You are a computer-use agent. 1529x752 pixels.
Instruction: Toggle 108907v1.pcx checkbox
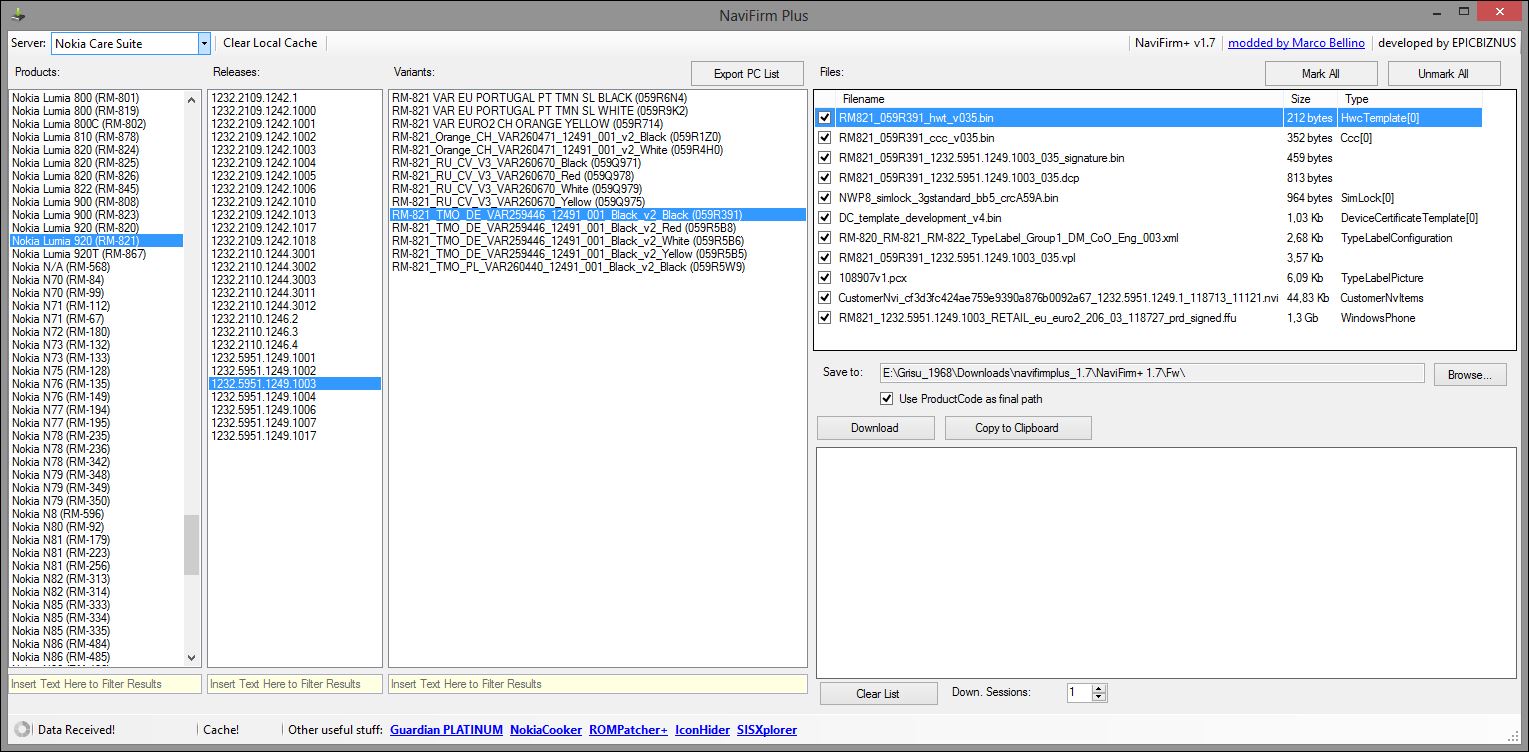825,278
